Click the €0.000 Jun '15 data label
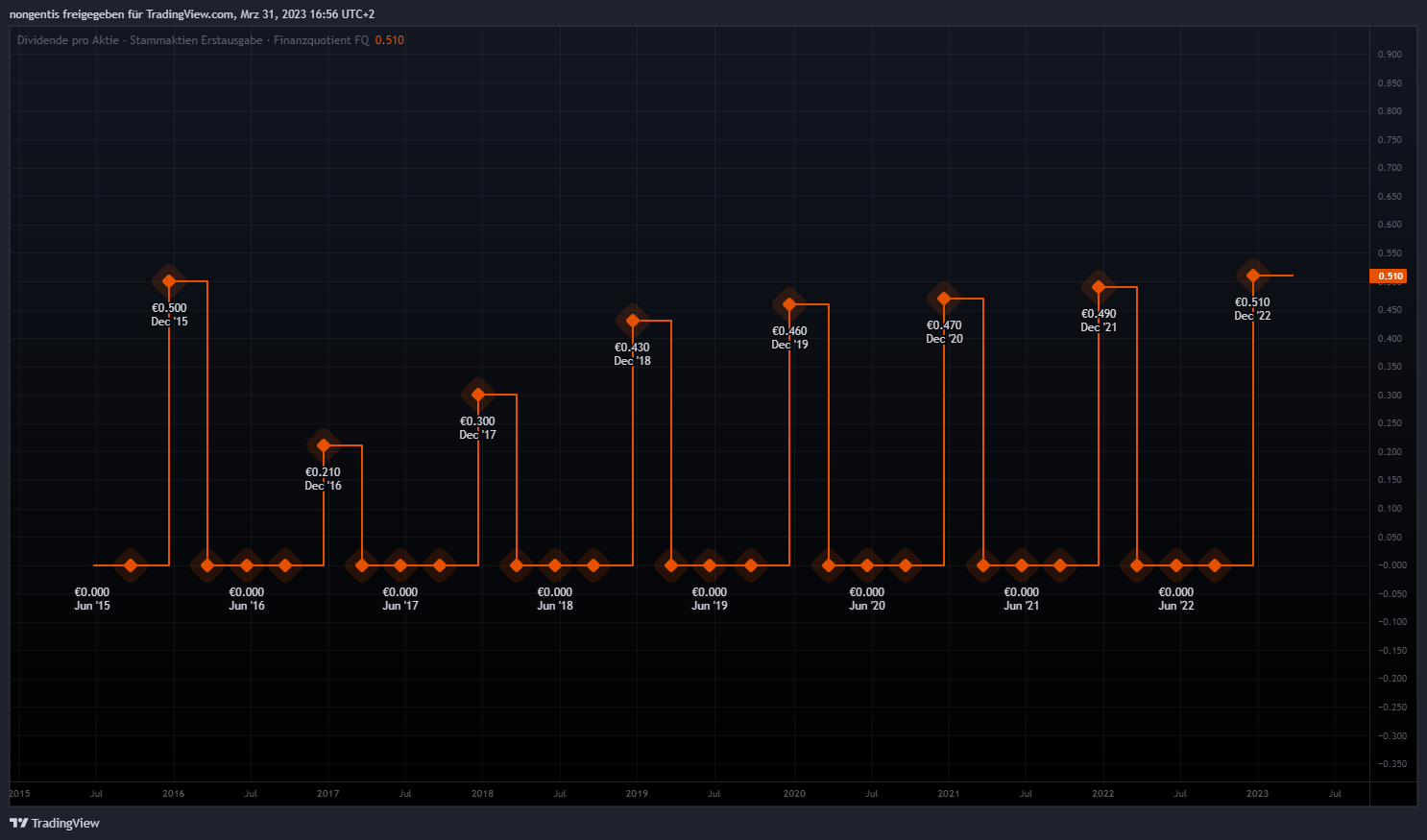Viewport: 1427px width, 840px height. point(92,598)
